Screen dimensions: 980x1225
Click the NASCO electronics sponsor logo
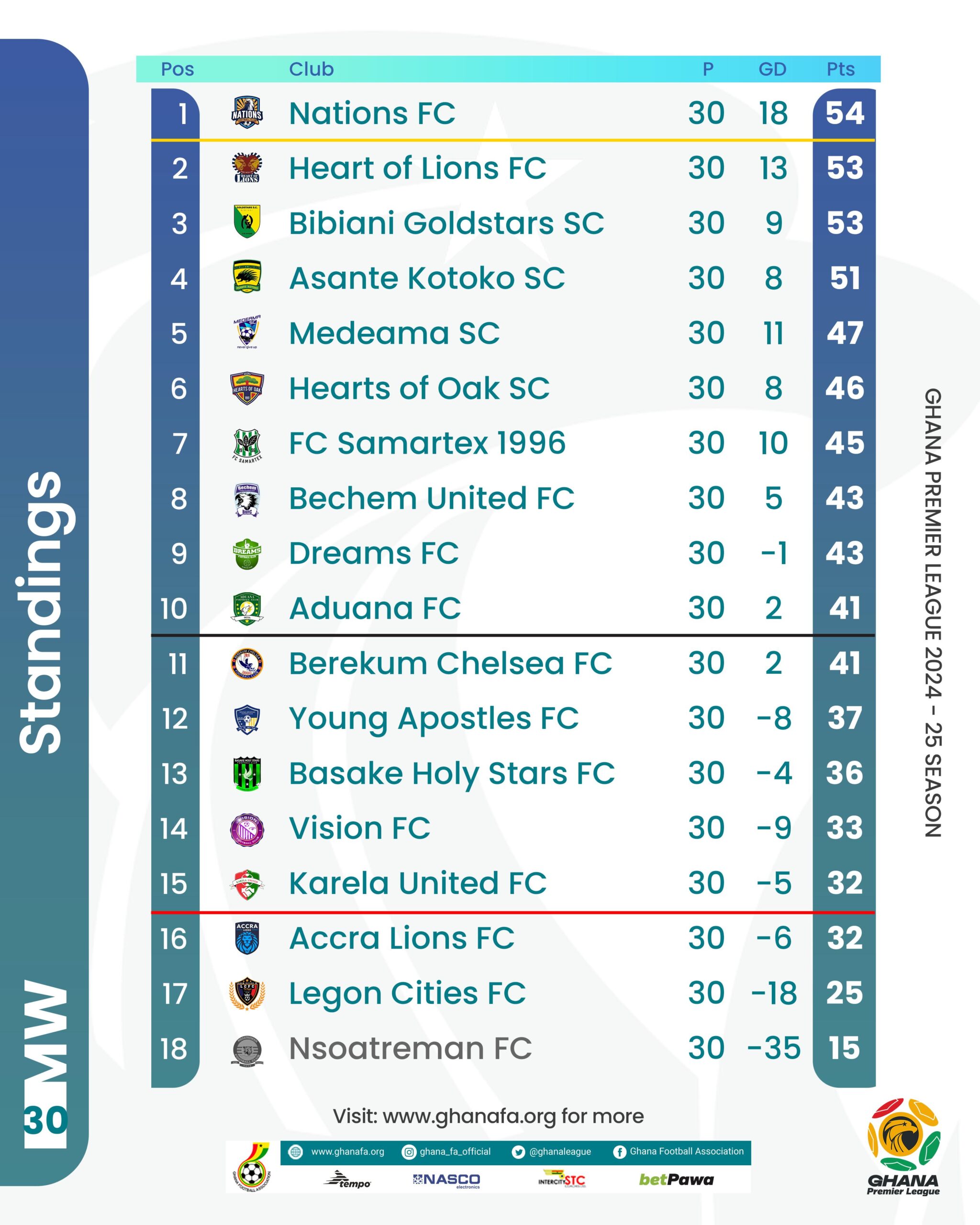[x=446, y=1180]
